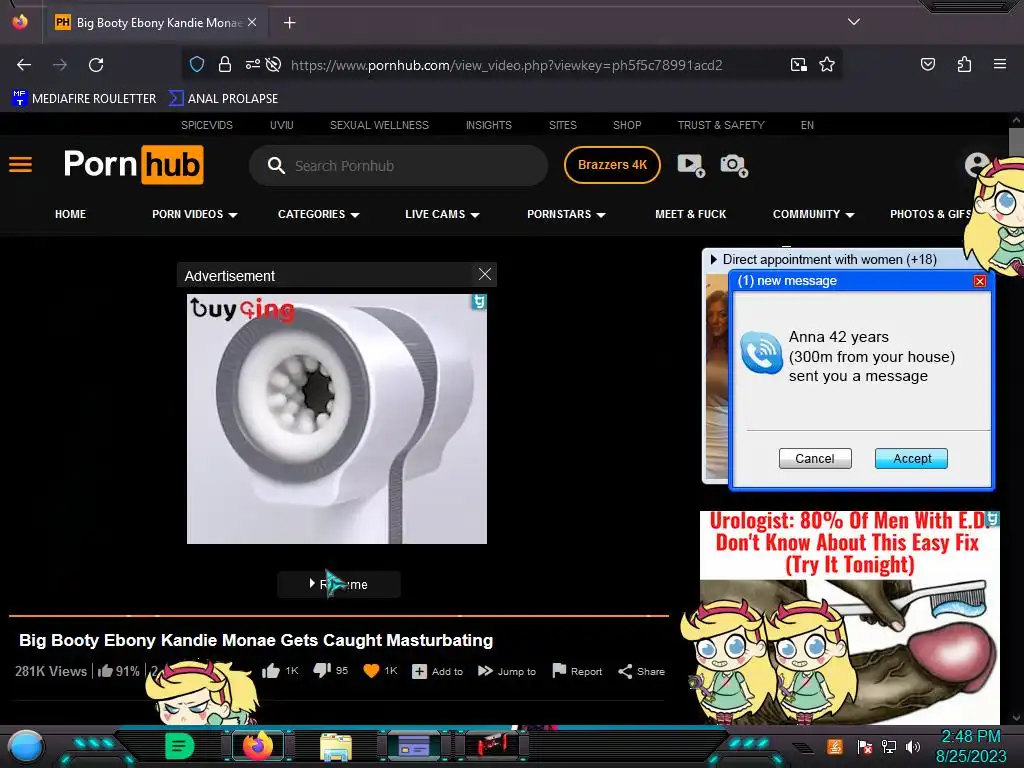Click the Brazzers 4K button

[612, 165]
